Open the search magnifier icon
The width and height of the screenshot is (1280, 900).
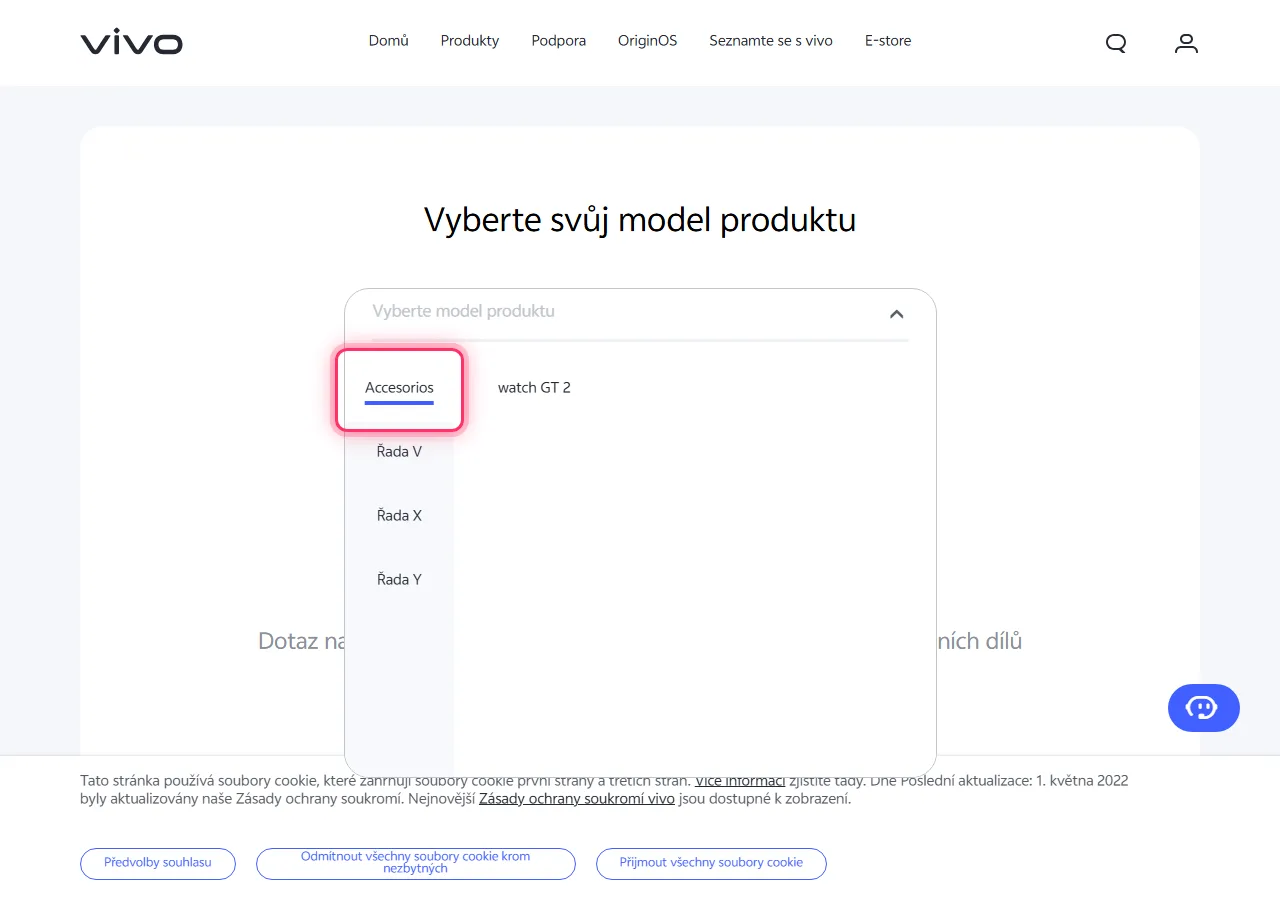(x=1116, y=43)
